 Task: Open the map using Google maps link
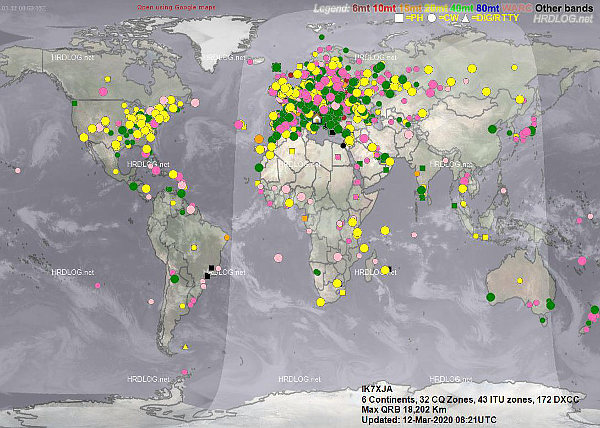pyautogui.click(x=176, y=7)
